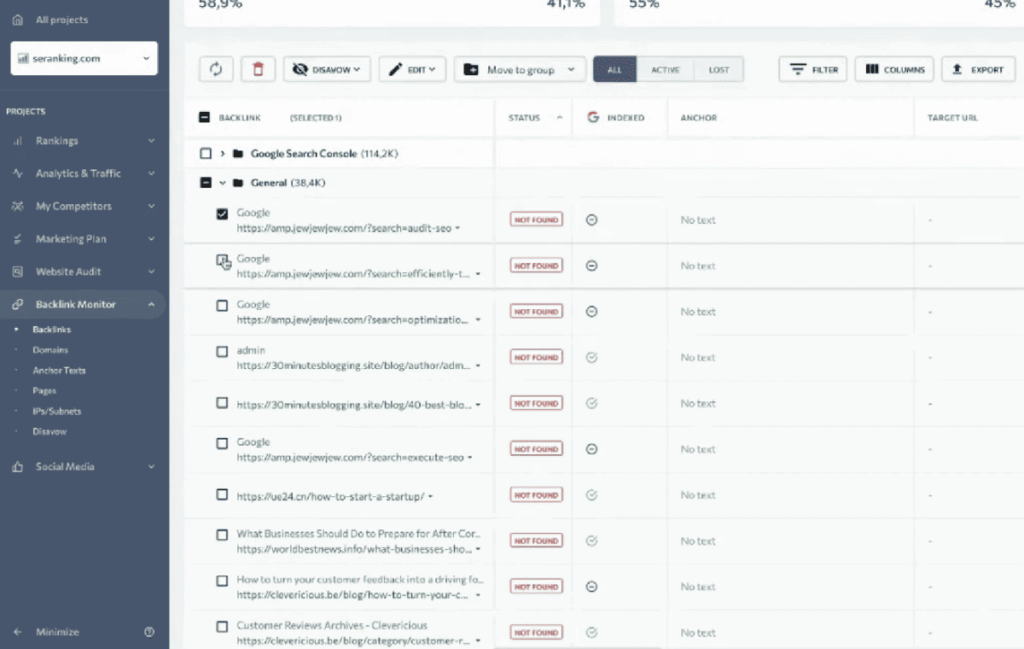The height and width of the screenshot is (649, 1024).
Task: Select Anchor Texts submenu item
Action: coord(59,370)
